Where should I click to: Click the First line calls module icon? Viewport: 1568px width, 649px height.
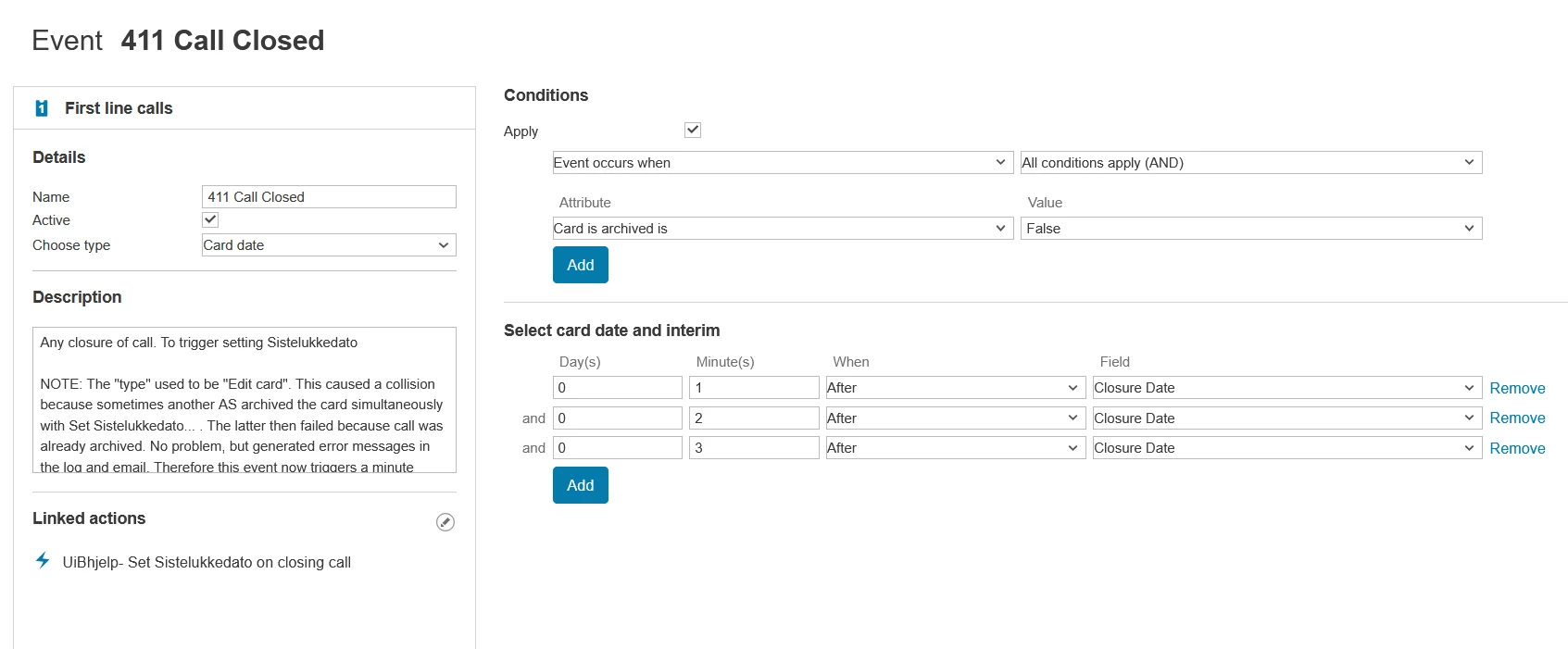(x=42, y=108)
